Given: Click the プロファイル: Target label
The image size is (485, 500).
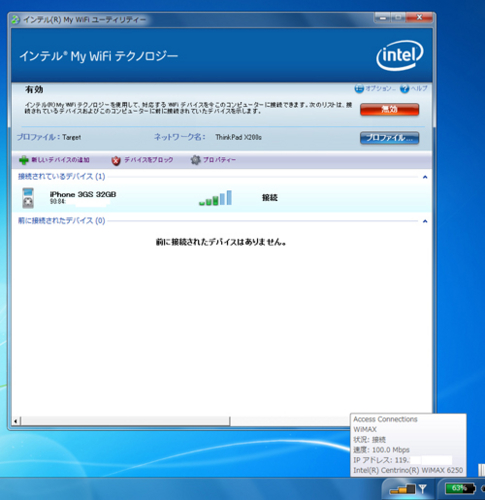Looking at the screenshot, I should 49,137.
